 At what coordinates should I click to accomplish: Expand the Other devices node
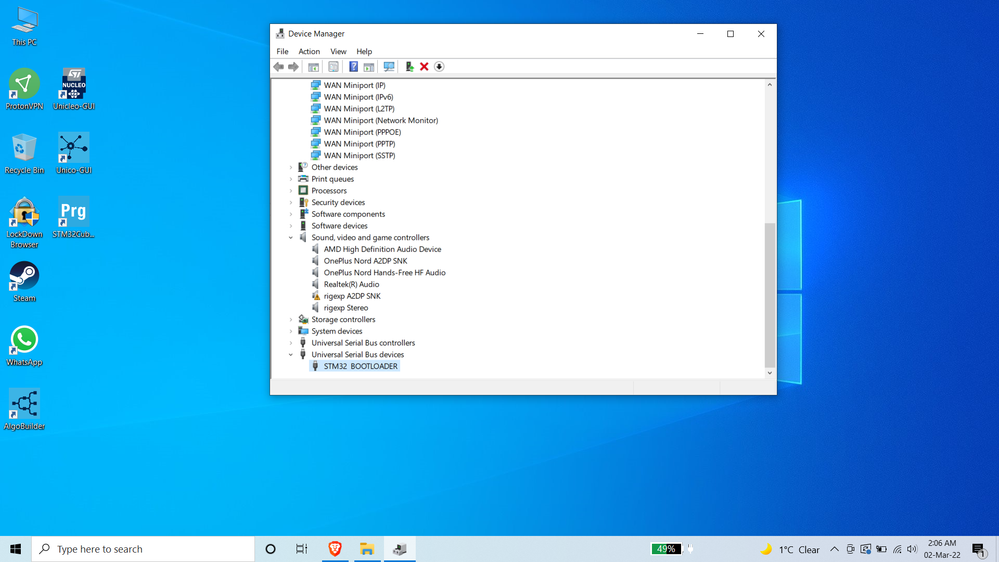(291, 168)
